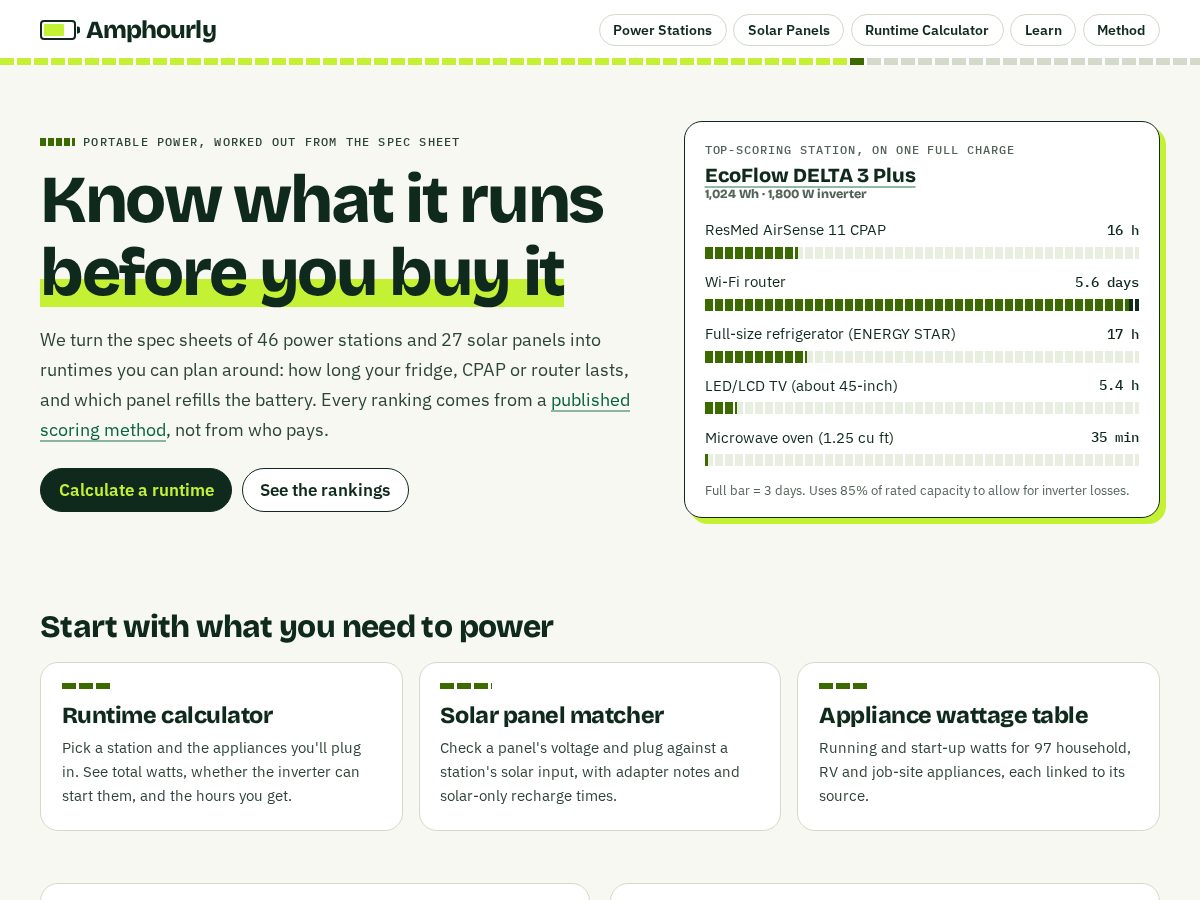Open the Method nav item

point(1121,30)
